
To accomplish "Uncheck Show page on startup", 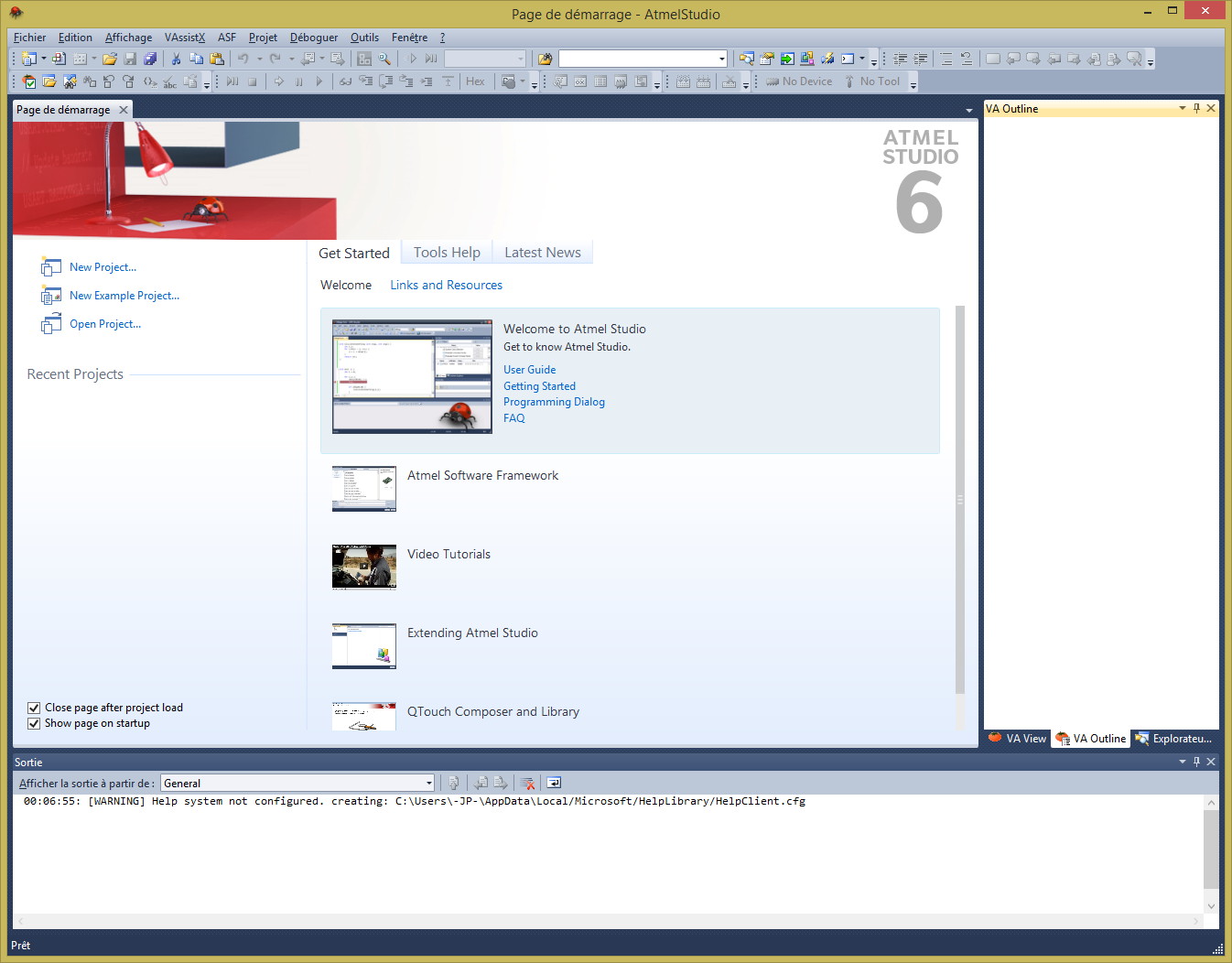I will pos(34,723).
